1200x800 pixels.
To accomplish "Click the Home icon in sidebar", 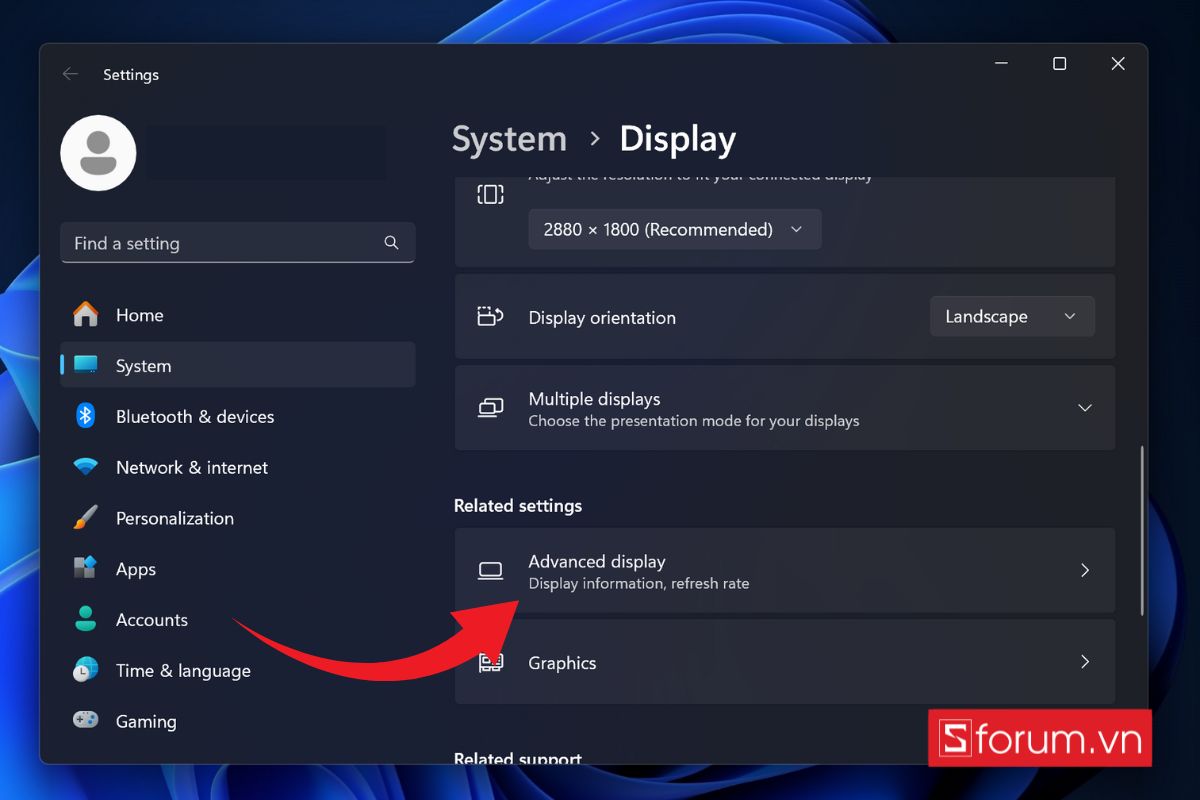I will pyautogui.click(x=86, y=315).
